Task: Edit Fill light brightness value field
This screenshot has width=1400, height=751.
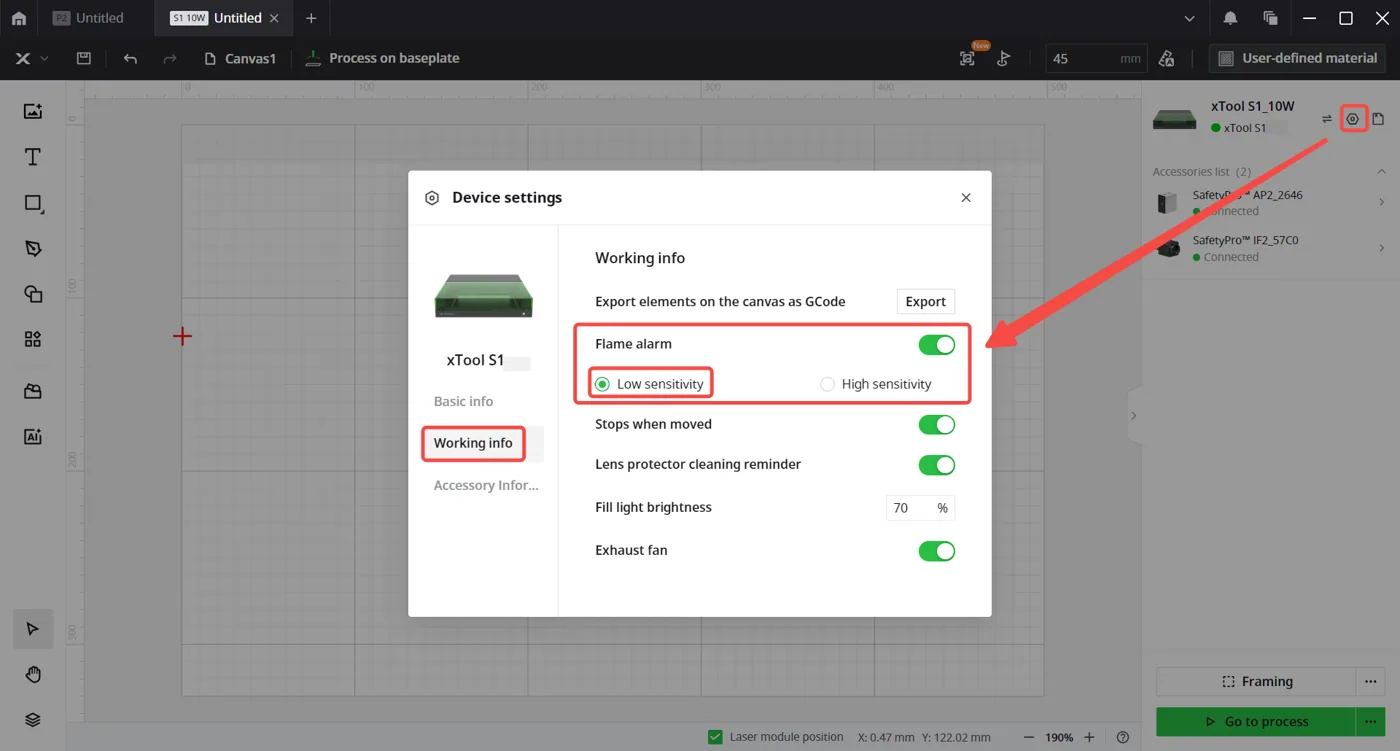Action: click(x=920, y=508)
